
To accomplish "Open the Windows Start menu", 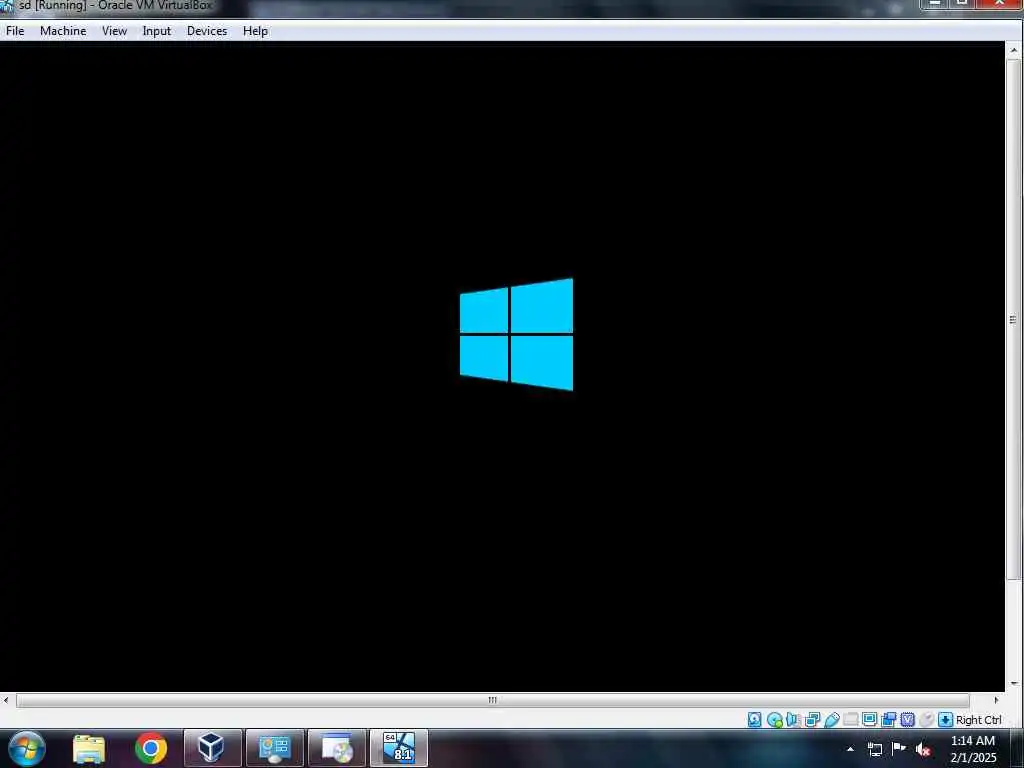I will [26, 748].
